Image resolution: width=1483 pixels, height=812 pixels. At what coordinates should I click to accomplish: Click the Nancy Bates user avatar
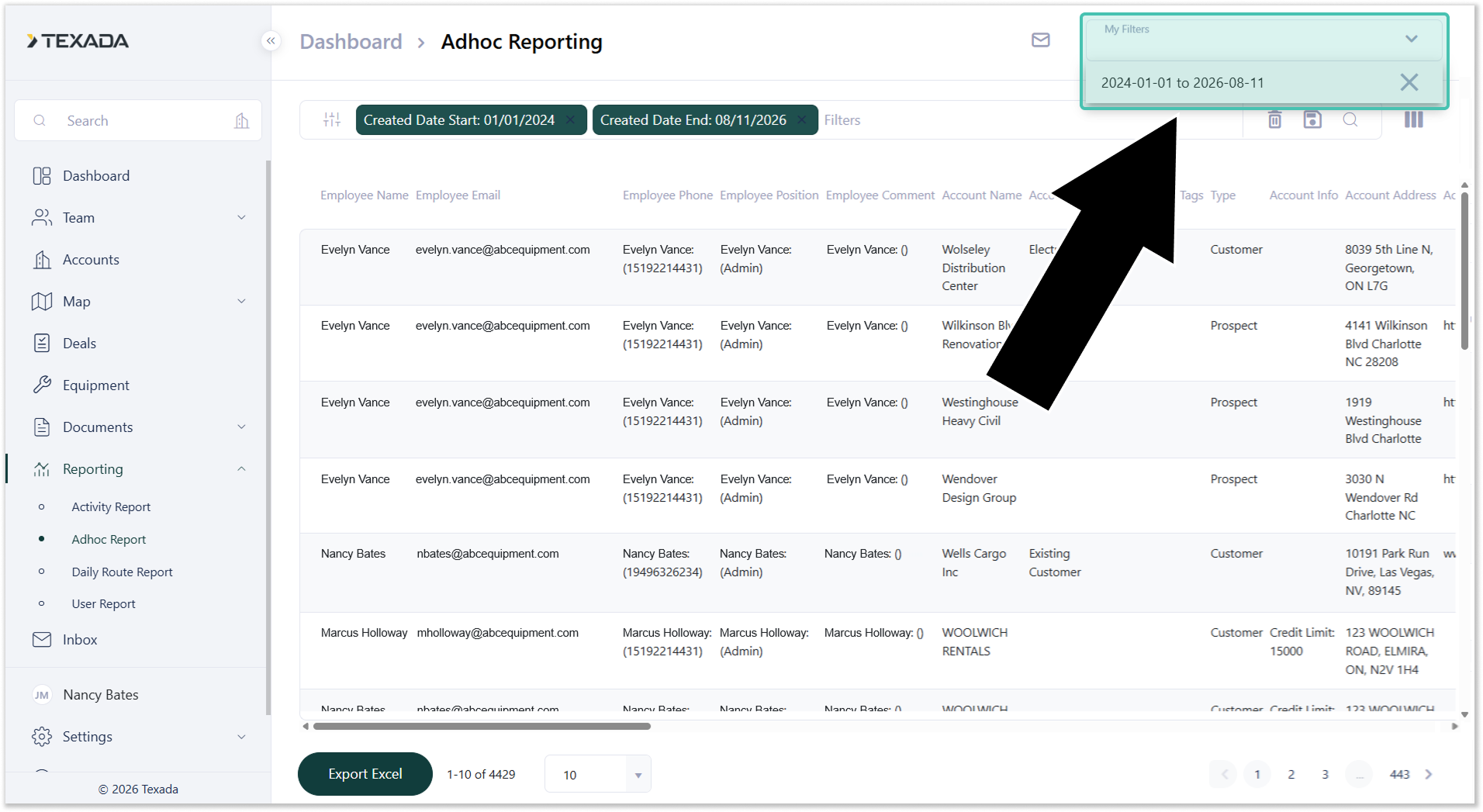click(42, 695)
